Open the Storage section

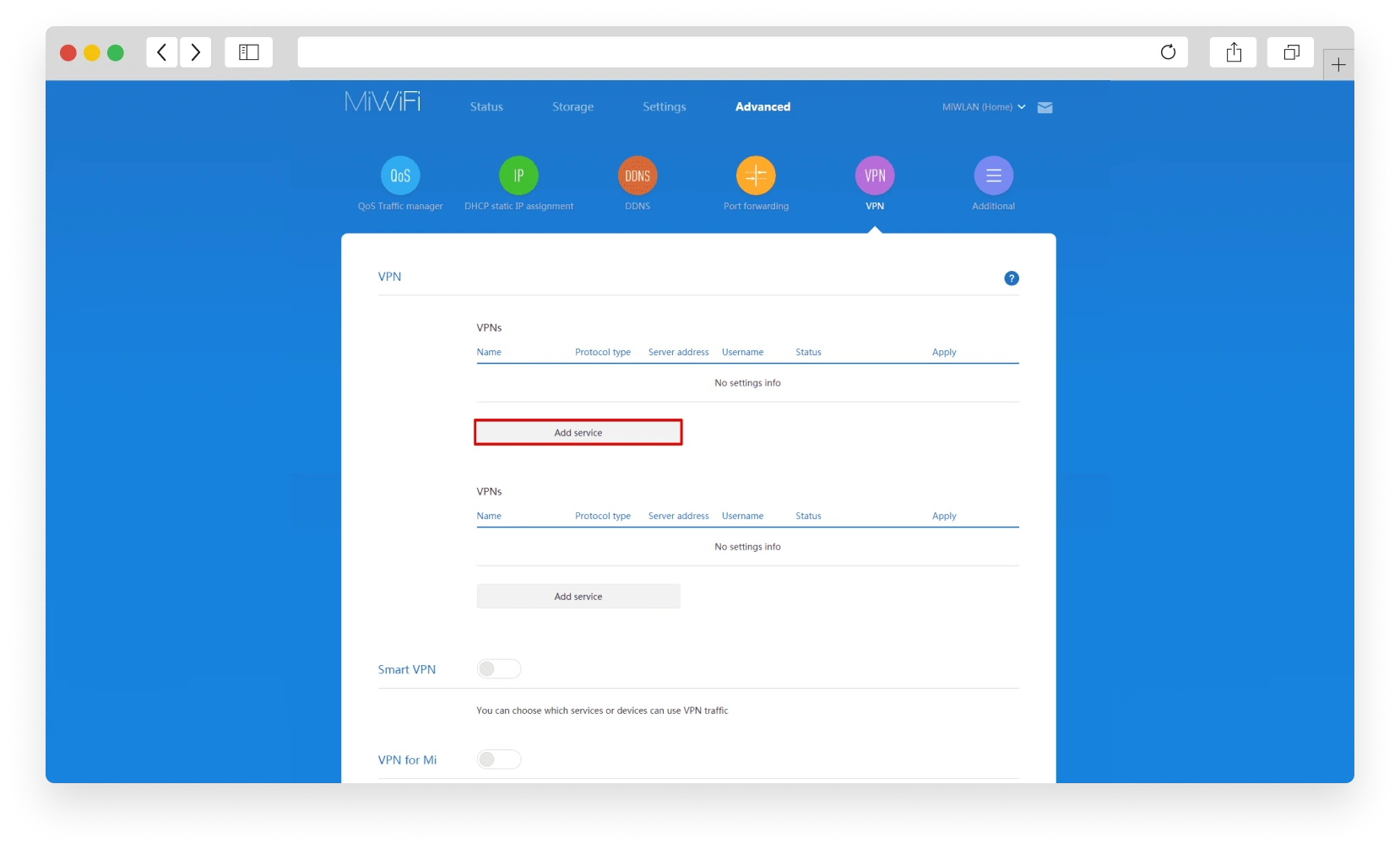click(572, 106)
